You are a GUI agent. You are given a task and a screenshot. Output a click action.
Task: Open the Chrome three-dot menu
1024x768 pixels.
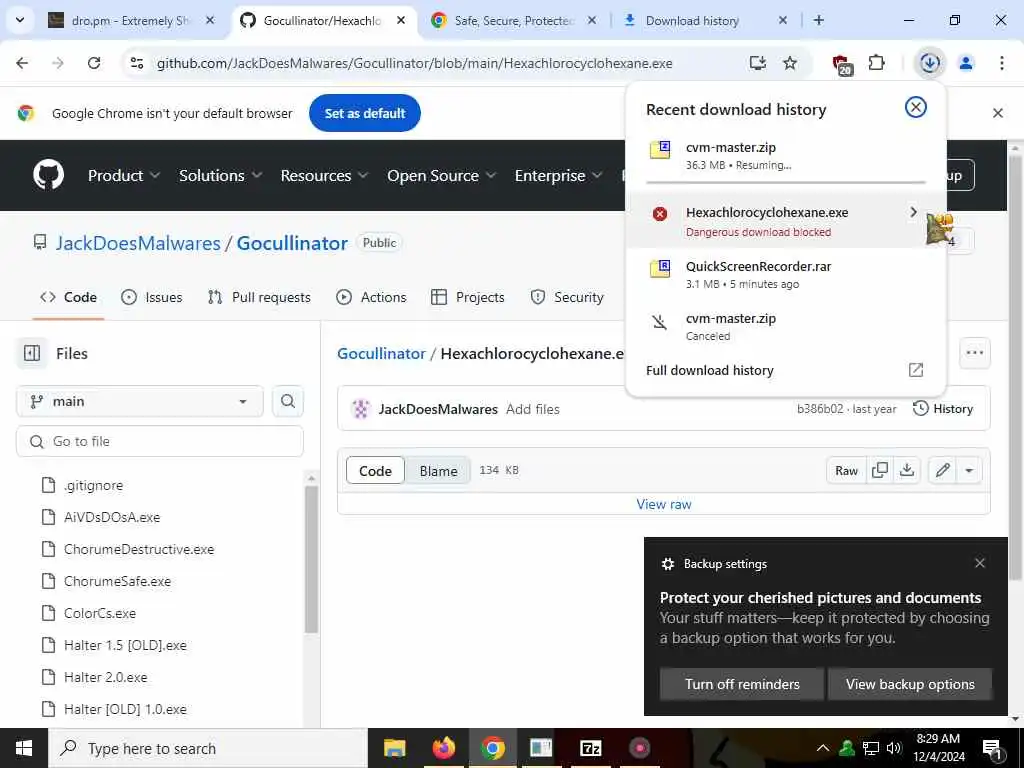(1001, 63)
